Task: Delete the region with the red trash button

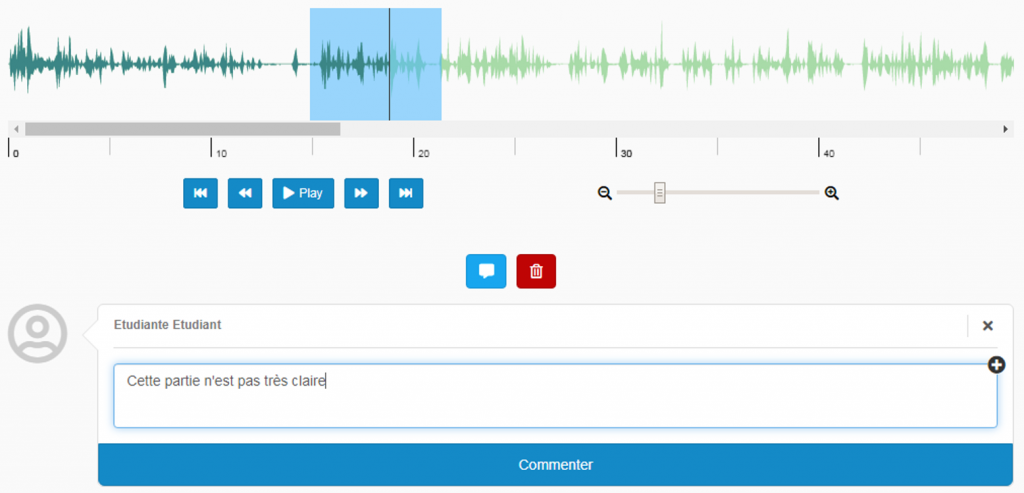Action: [536, 271]
